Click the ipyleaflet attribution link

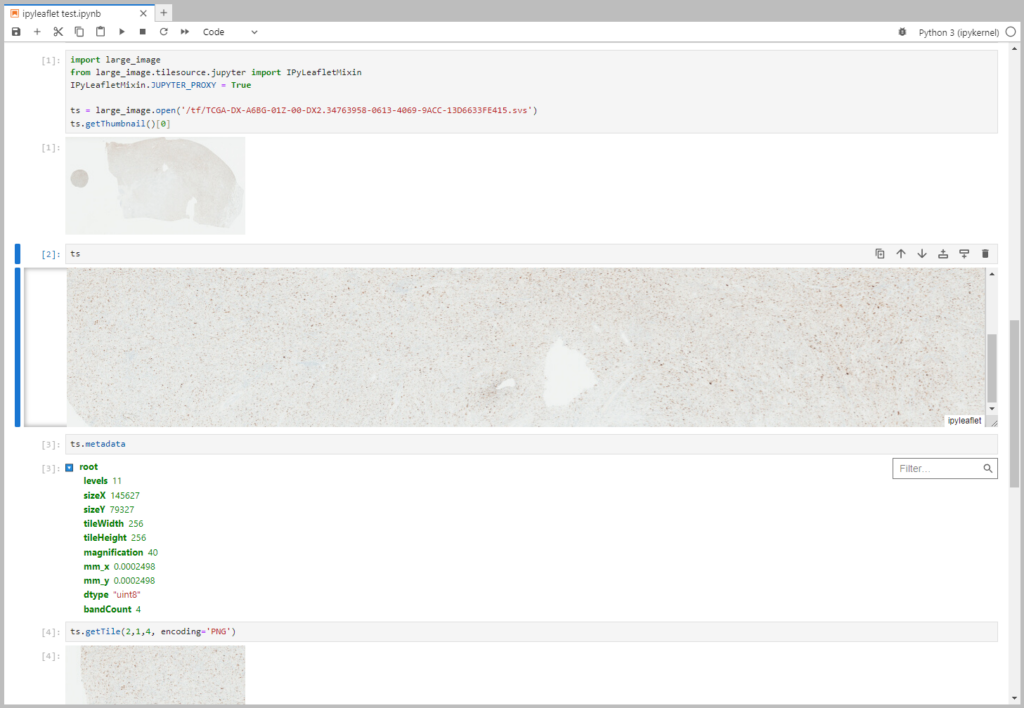coord(964,421)
